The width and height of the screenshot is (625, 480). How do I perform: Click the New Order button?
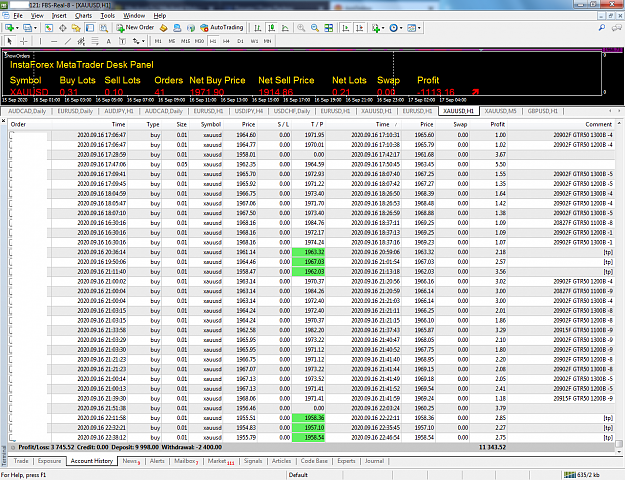pos(135,28)
